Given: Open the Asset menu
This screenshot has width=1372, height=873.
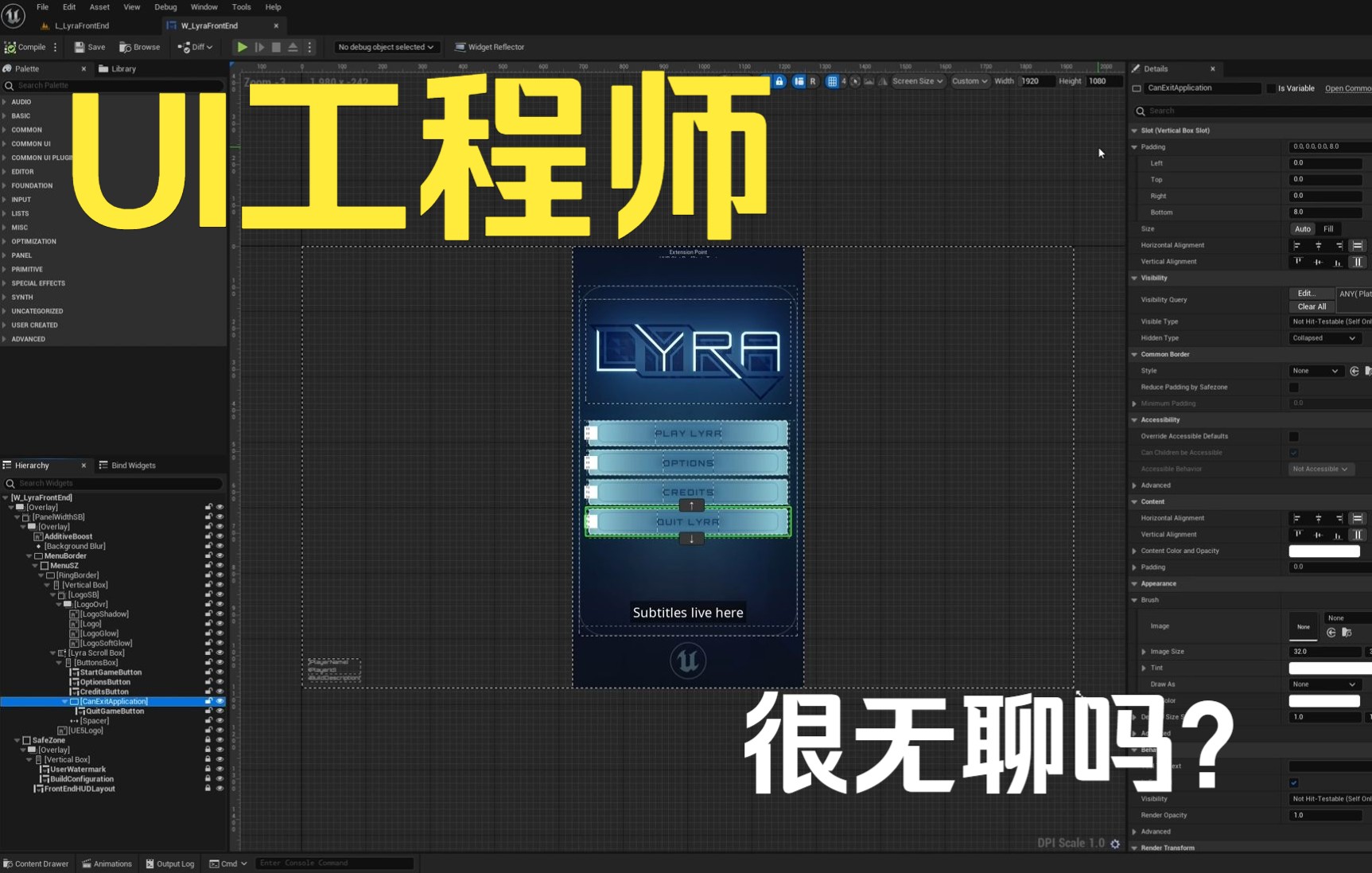Looking at the screenshot, I should (x=99, y=7).
